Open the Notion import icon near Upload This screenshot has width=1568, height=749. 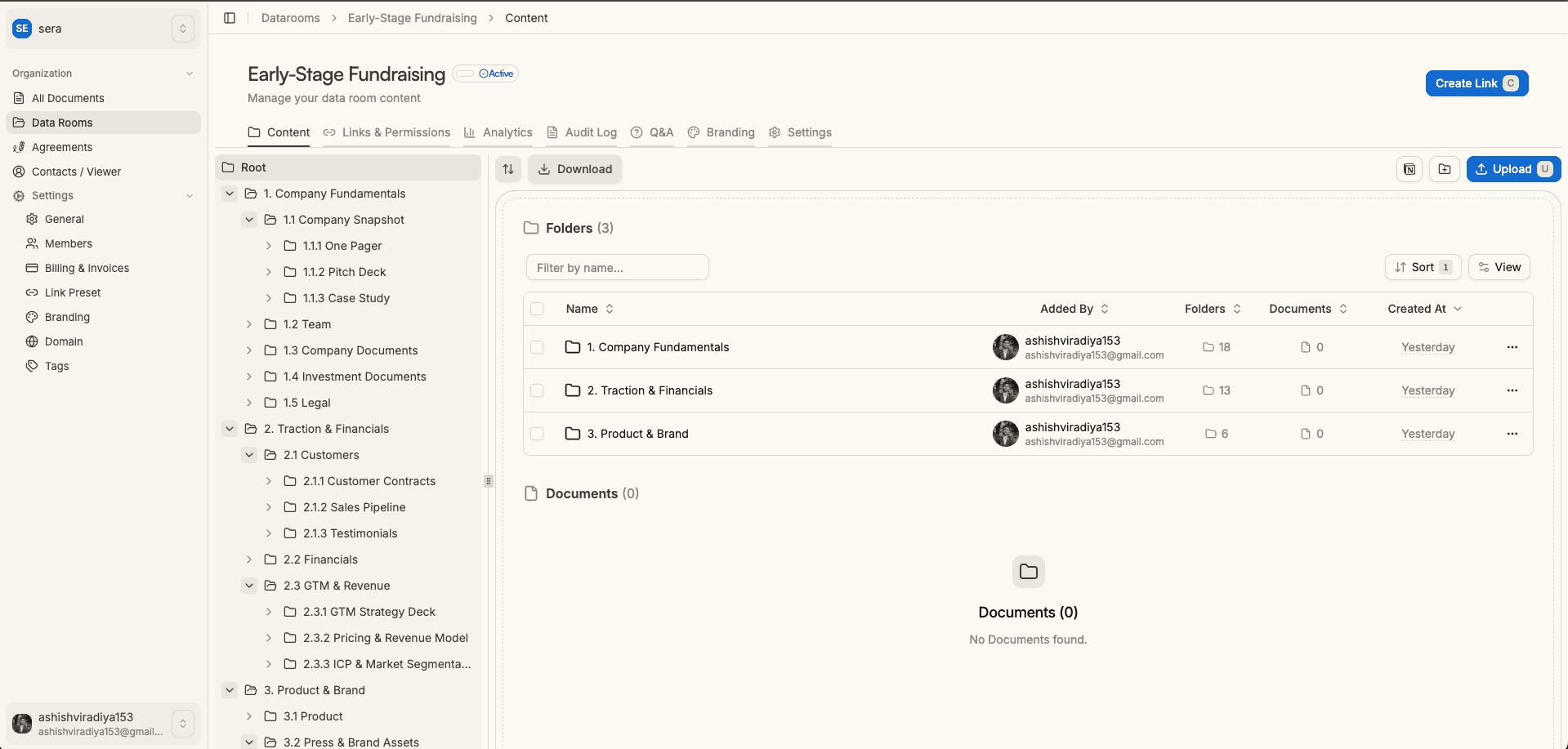[1409, 169]
